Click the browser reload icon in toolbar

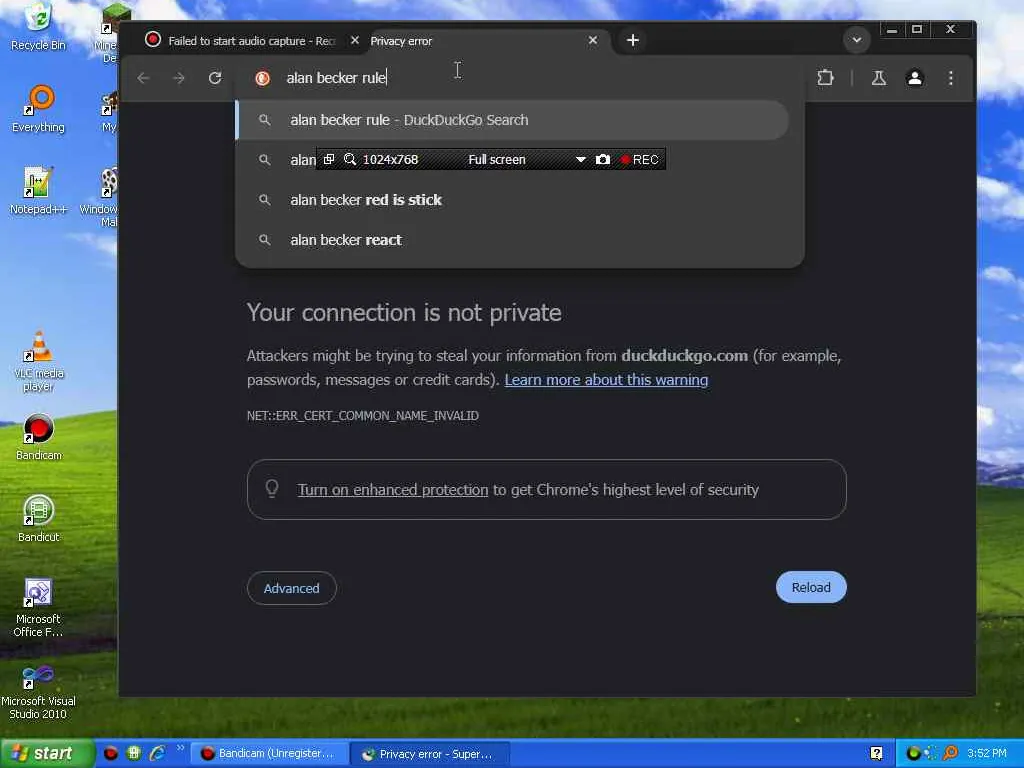pyautogui.click(x=215, y=78)
